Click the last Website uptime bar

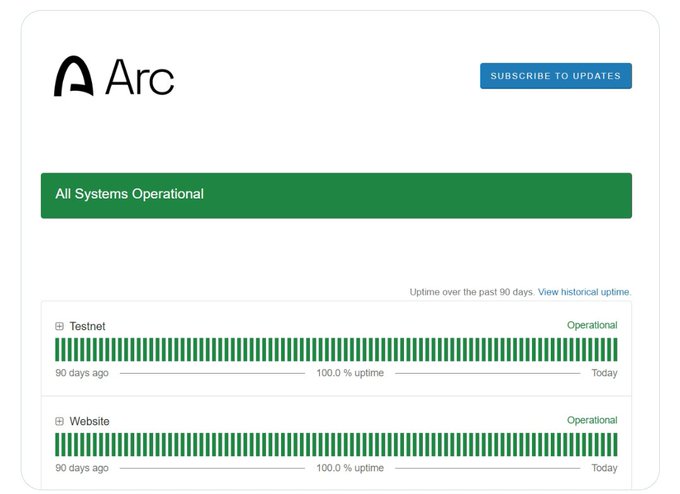615,445
